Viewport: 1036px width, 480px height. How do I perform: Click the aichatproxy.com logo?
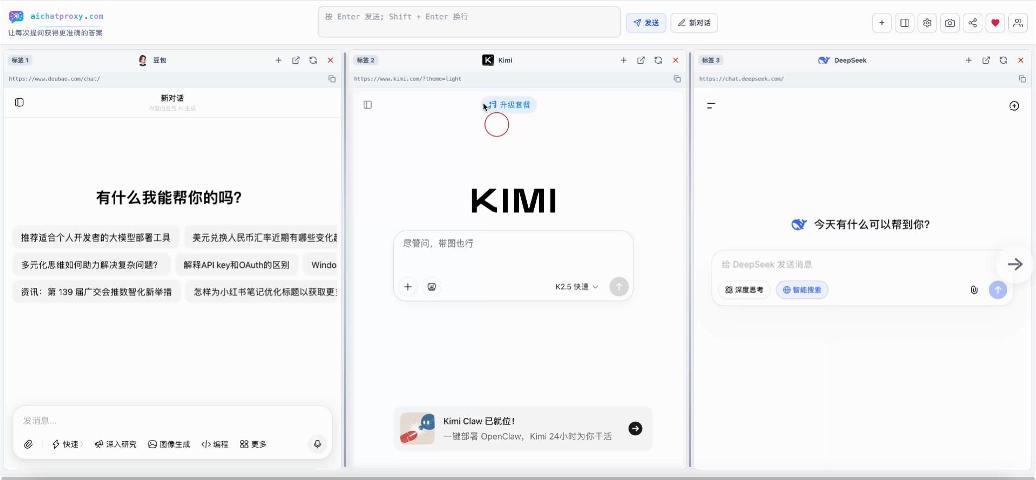pyautogui.click(x=56, y=16)
